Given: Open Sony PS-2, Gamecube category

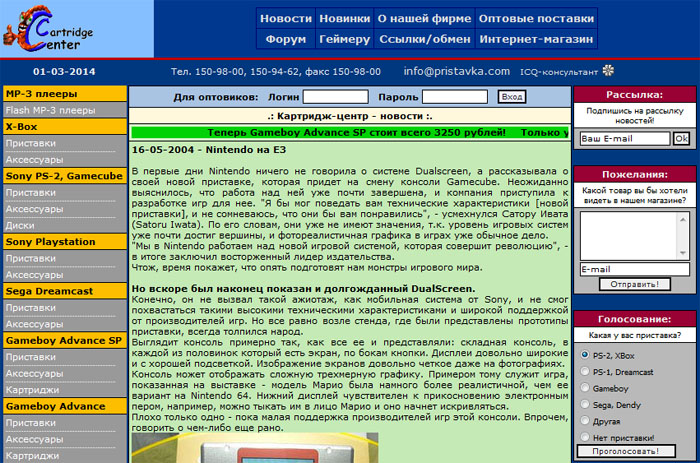Looking at the screenshot, I should (65, 176).
